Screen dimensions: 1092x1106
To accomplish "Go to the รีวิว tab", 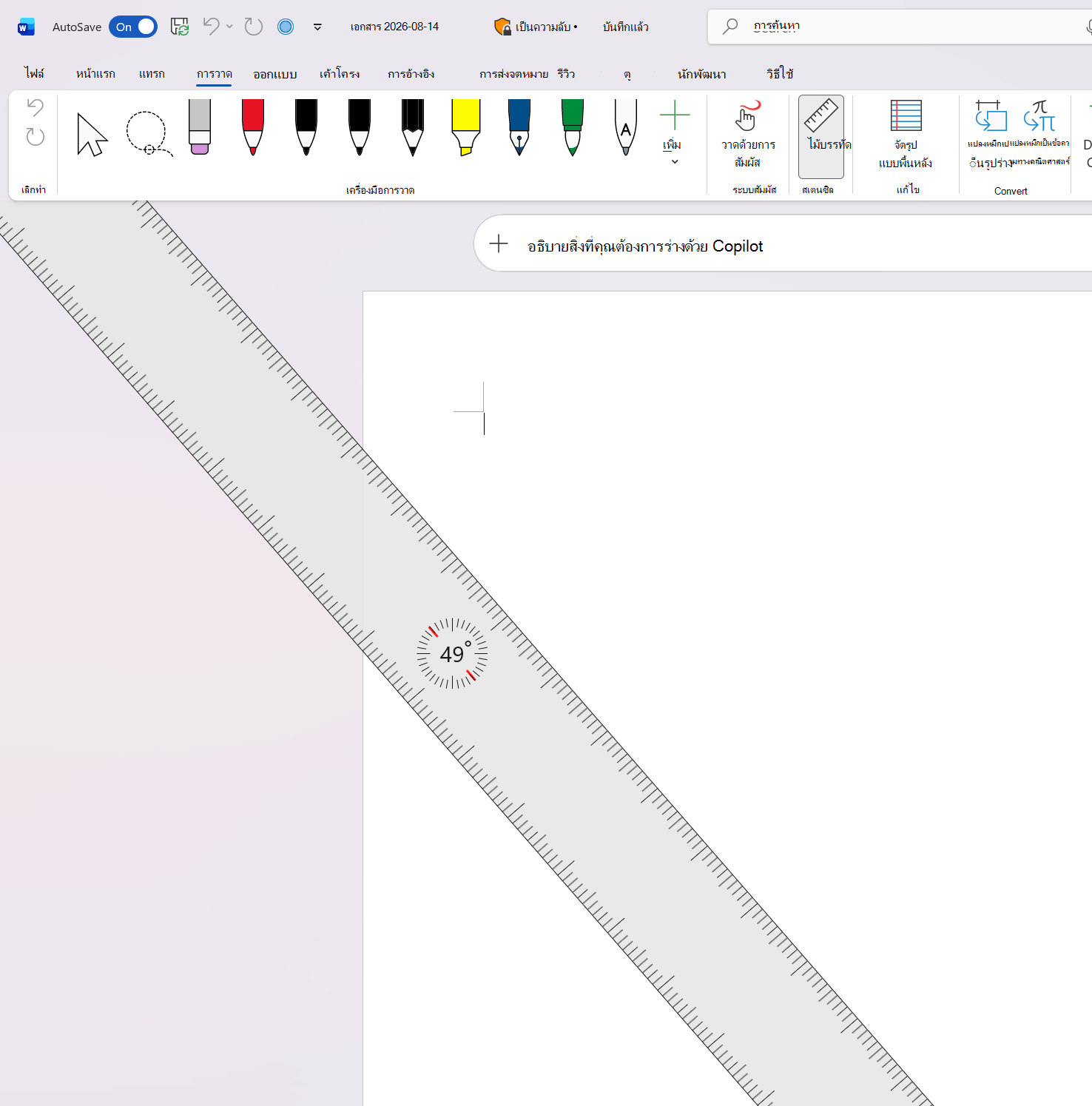I will (566, 73).
